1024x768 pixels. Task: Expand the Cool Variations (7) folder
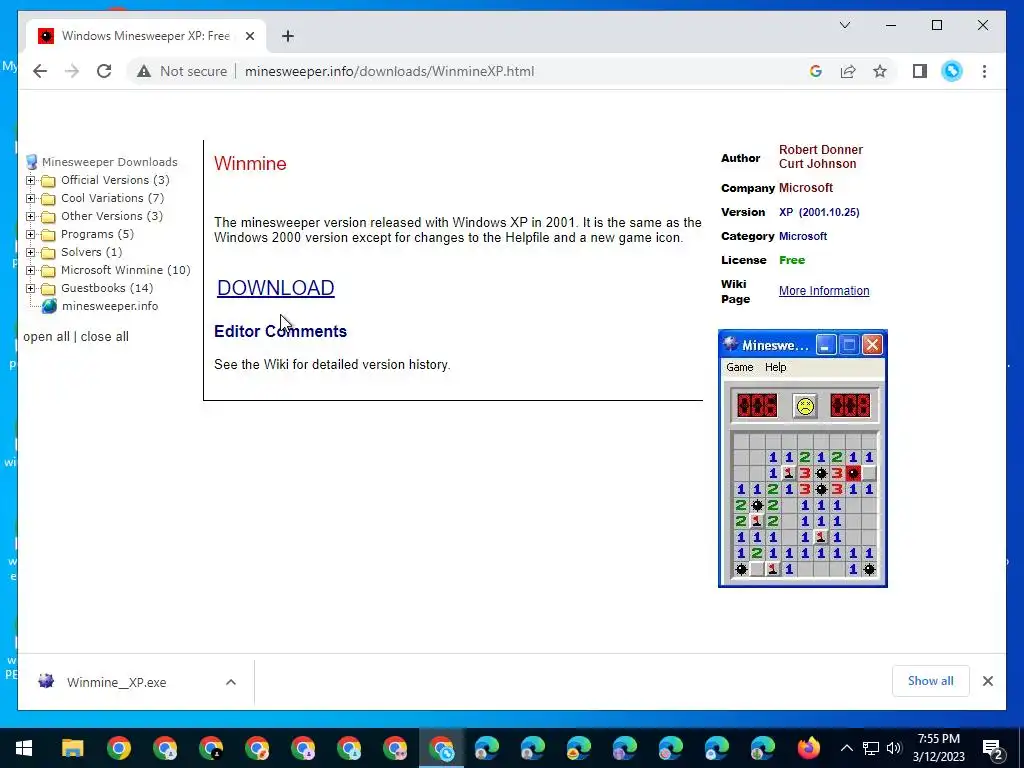(x=30, y=198)
